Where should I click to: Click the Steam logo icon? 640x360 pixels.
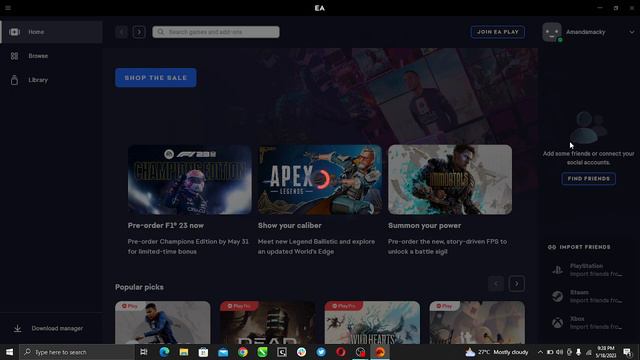[x=557, y=296]
